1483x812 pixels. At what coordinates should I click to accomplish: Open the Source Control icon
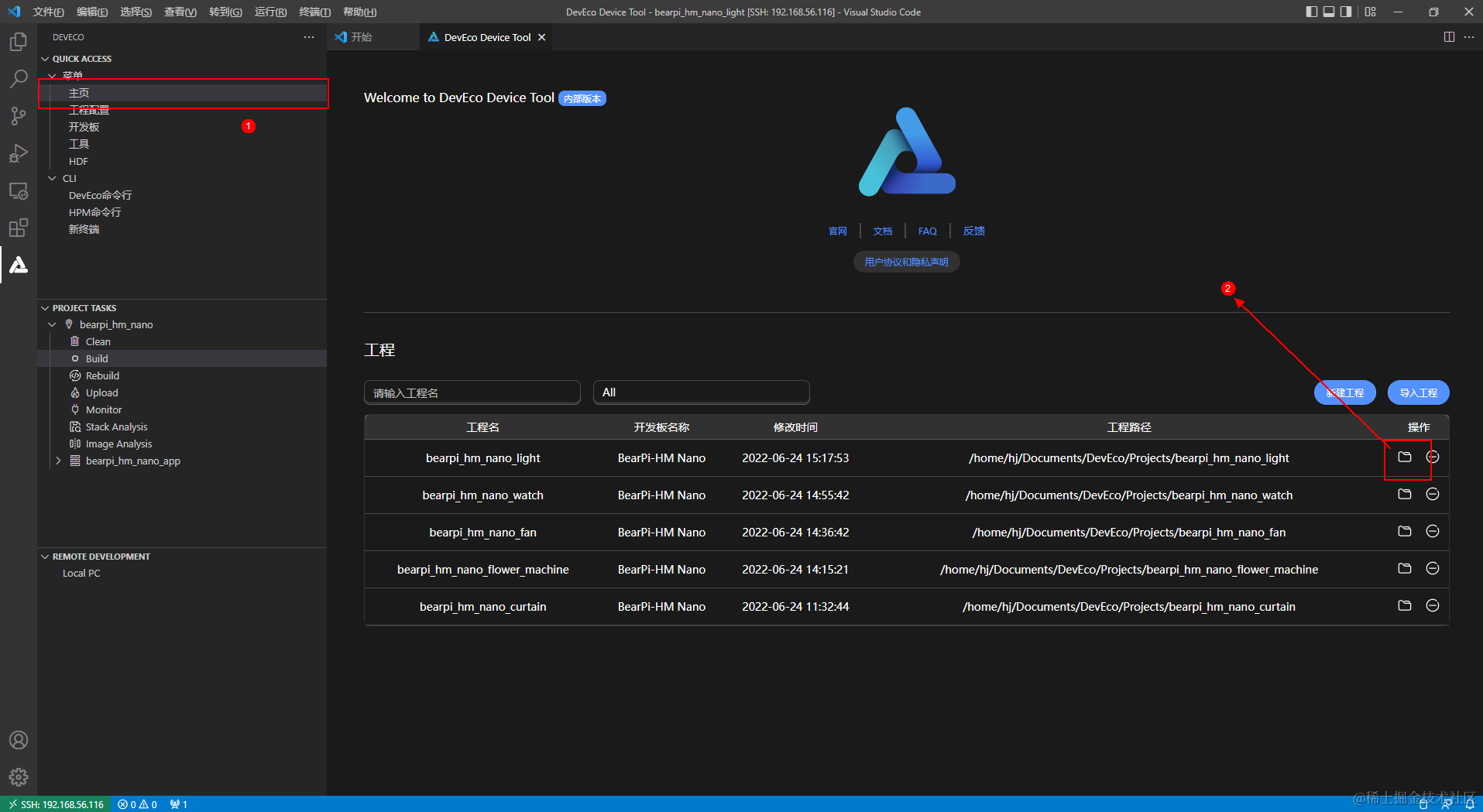(19, 116)
